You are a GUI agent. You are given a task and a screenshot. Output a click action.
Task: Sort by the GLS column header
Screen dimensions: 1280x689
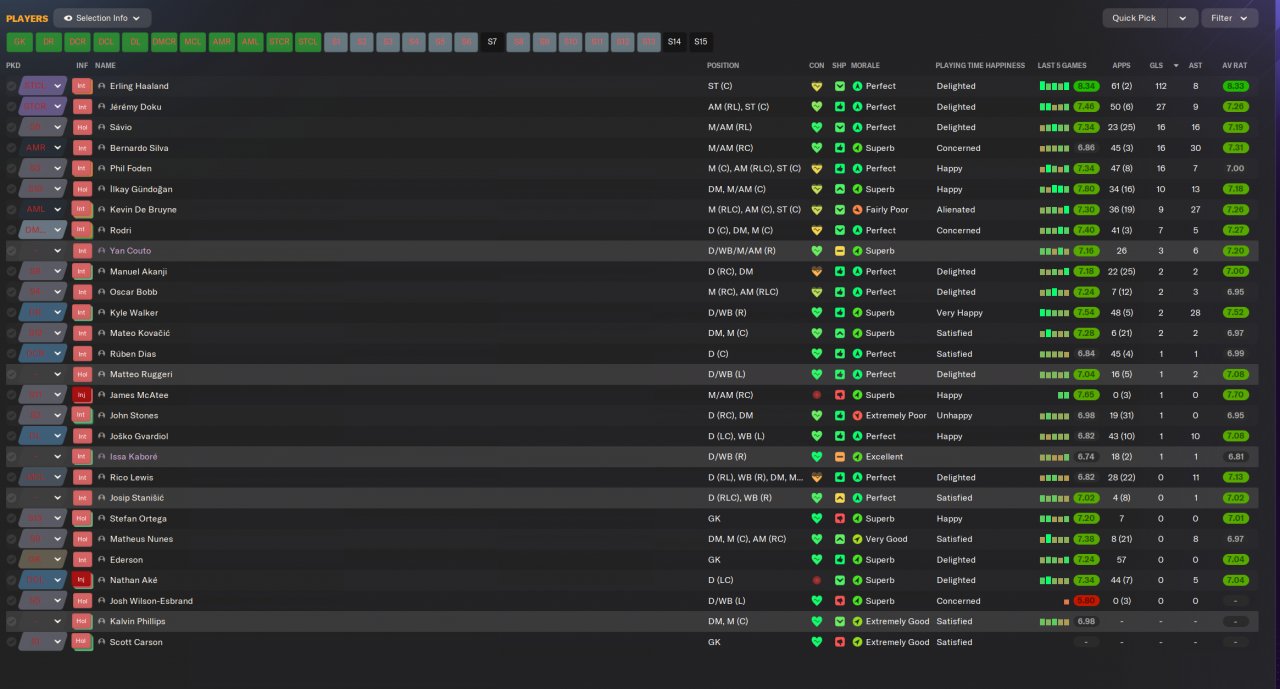tap(1156, 65)
